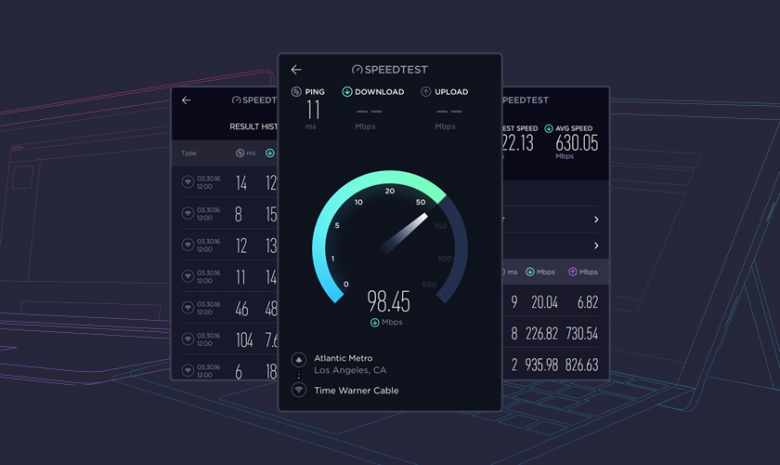Click the server icon next to Atlantic Metro
Screen dimensions: 780x465
pyautogui.click(x=298, y=359)
